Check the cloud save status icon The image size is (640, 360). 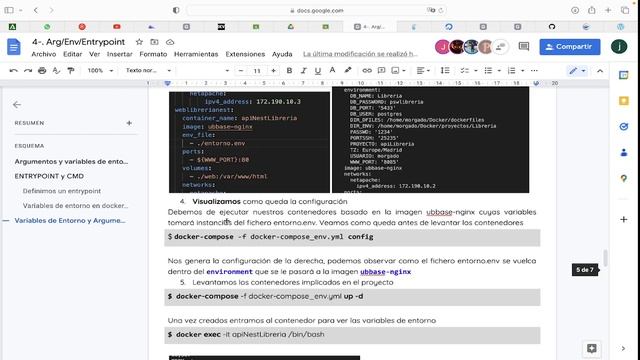[170, 42]
